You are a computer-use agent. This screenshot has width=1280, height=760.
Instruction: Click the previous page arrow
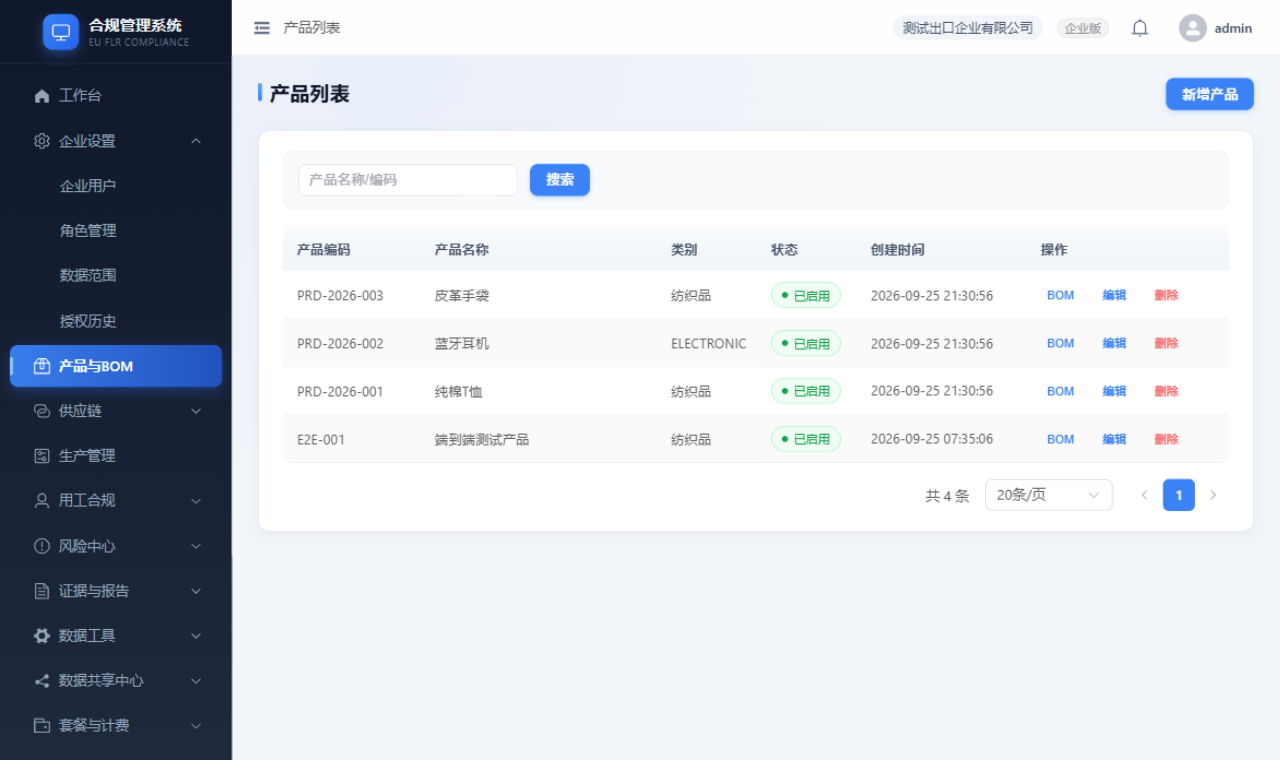coord(1144,495)
